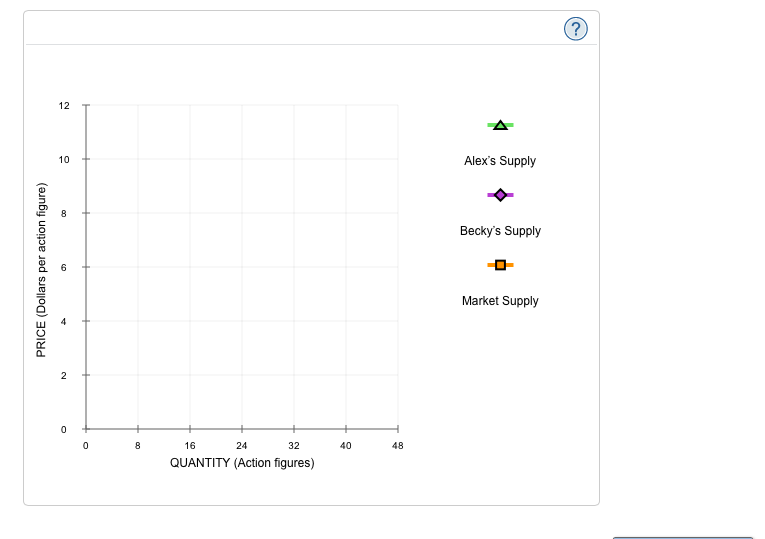The height and width of the screenshot is (539, 765).
Task: Click graph at quantity 32, price 4
Action: [x=293, y=321]
